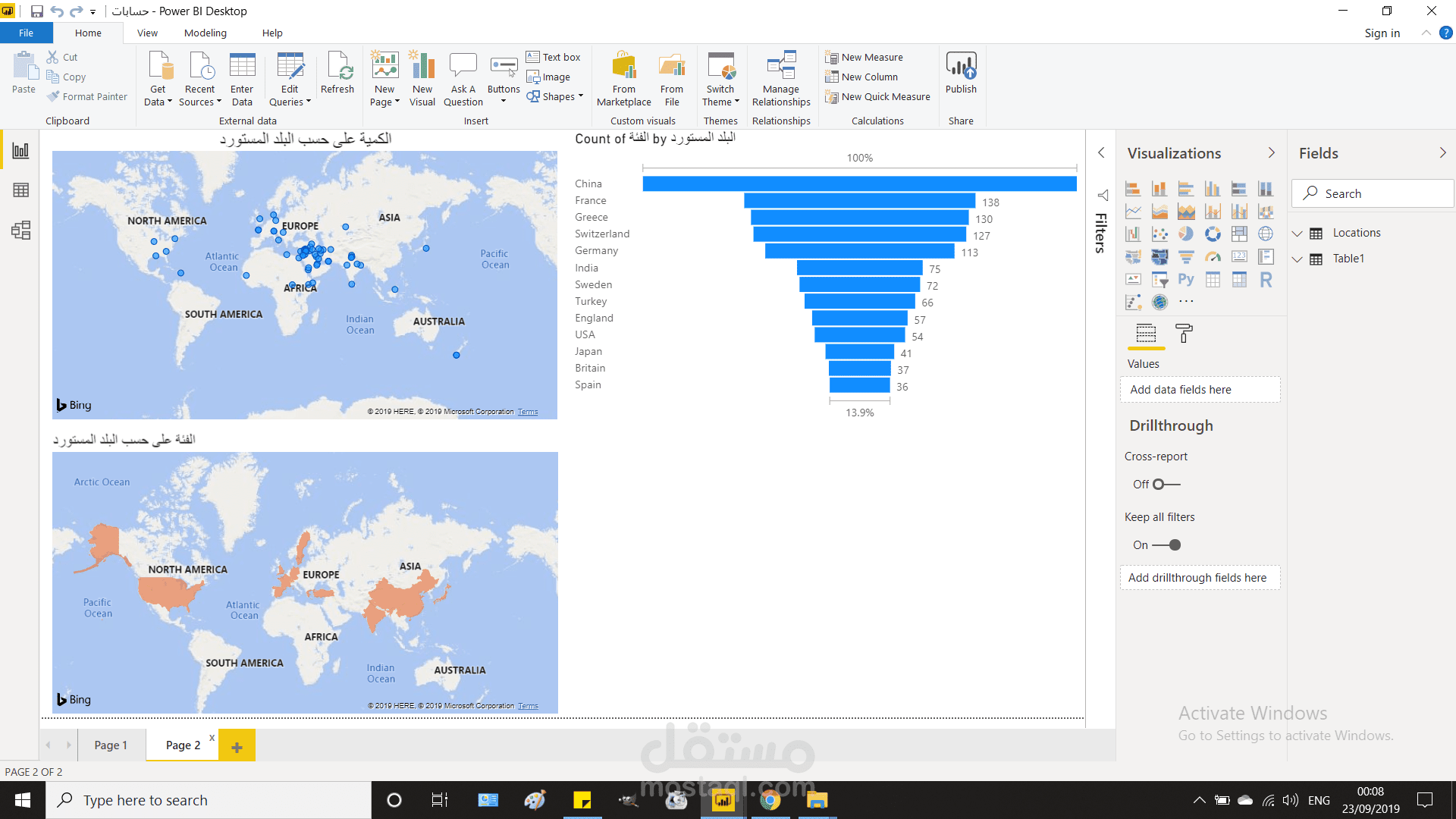Choose the funnel chart visualization
The image size is (1456, 819).
tap(1186, 257)
